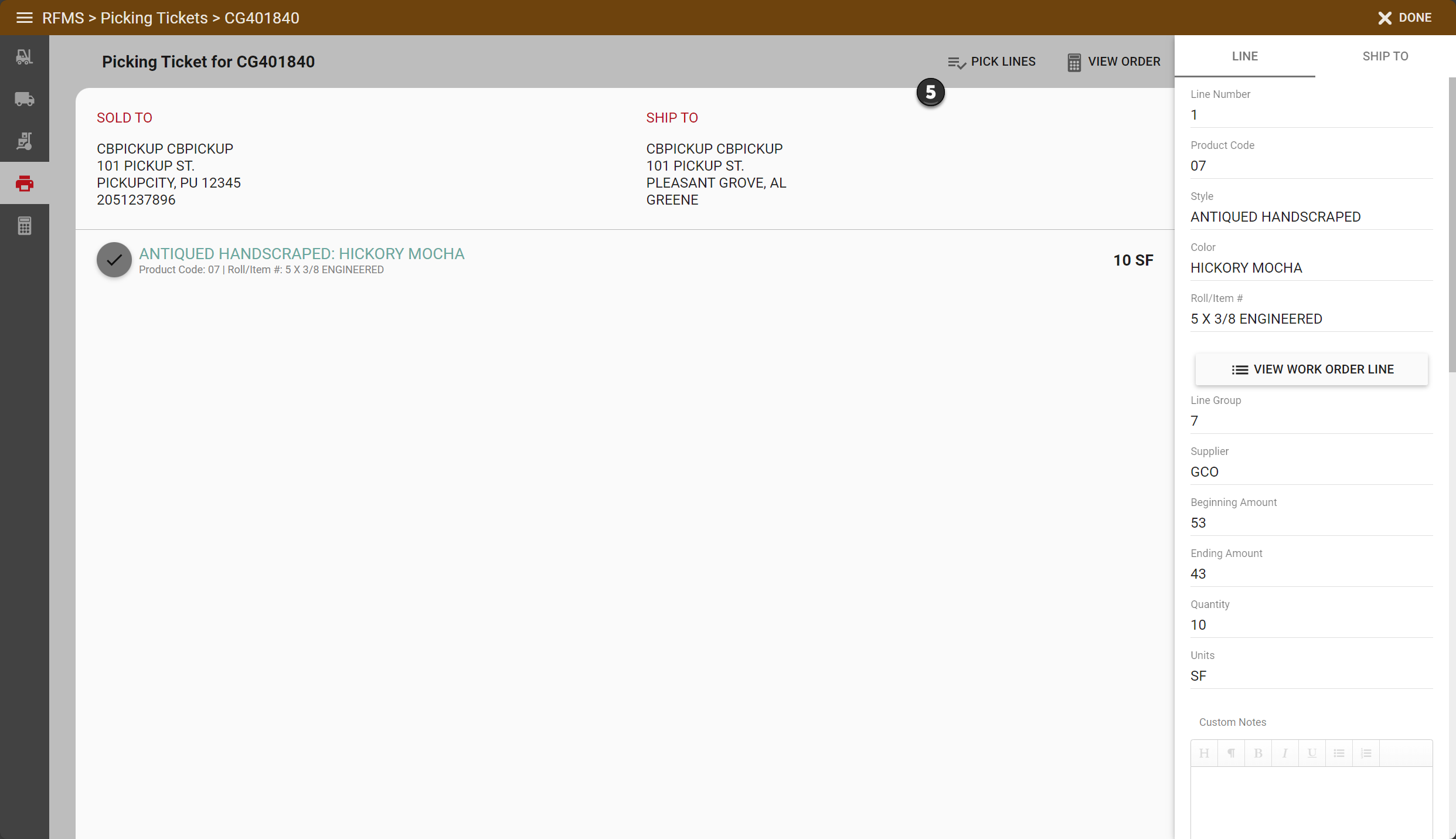The height and width of the screenshot is (839, 1456).
Task: Click the Style field ANTIQUED HANDSCRAPED
Action: (x=1311, y=217)
